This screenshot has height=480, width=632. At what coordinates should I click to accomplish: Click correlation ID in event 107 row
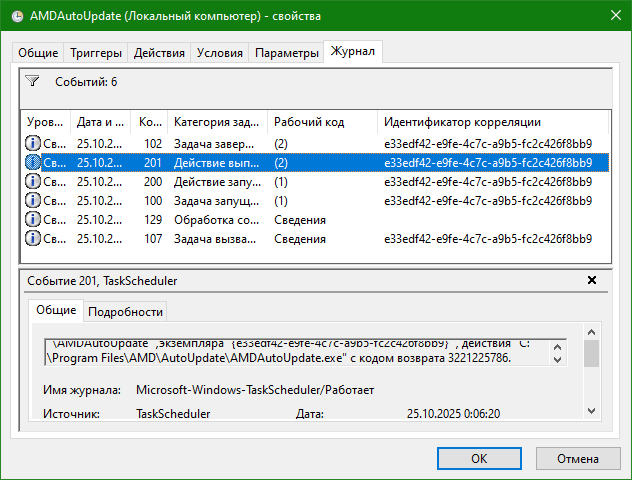coord(488,238)
